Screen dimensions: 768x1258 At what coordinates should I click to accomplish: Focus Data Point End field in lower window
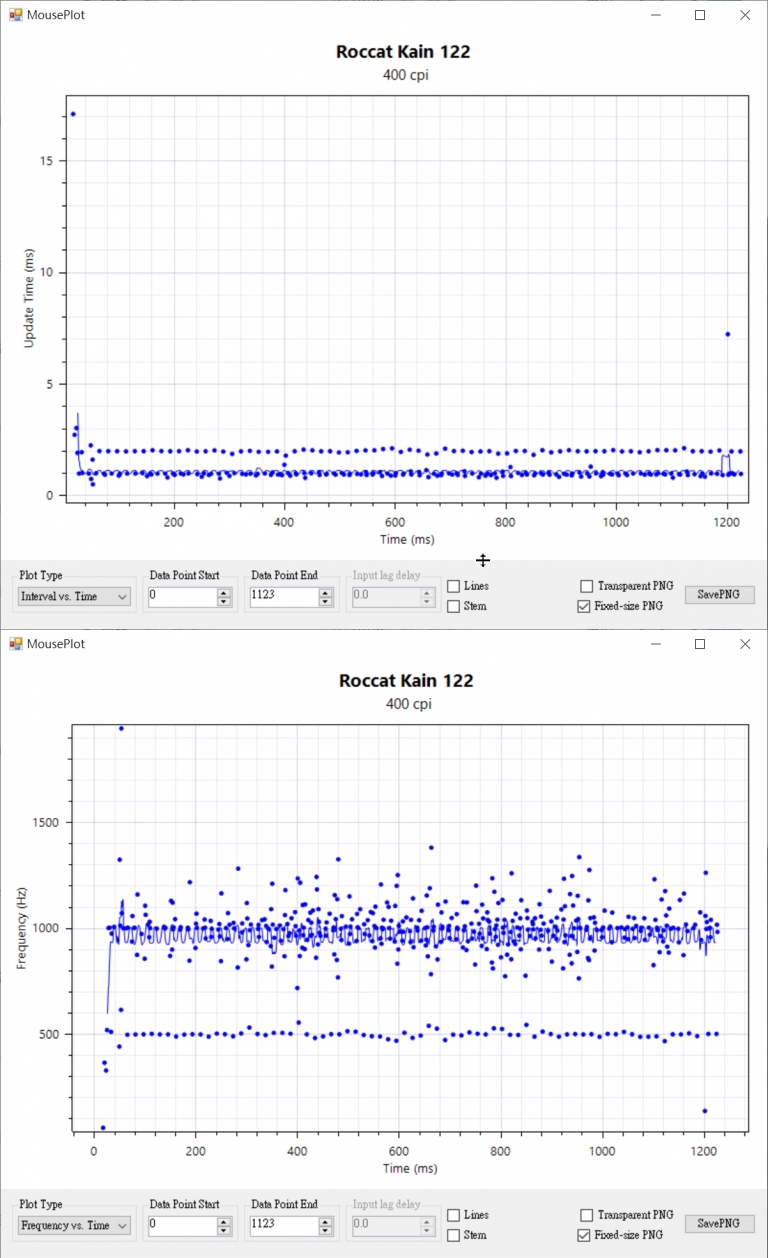[283, 1225]
